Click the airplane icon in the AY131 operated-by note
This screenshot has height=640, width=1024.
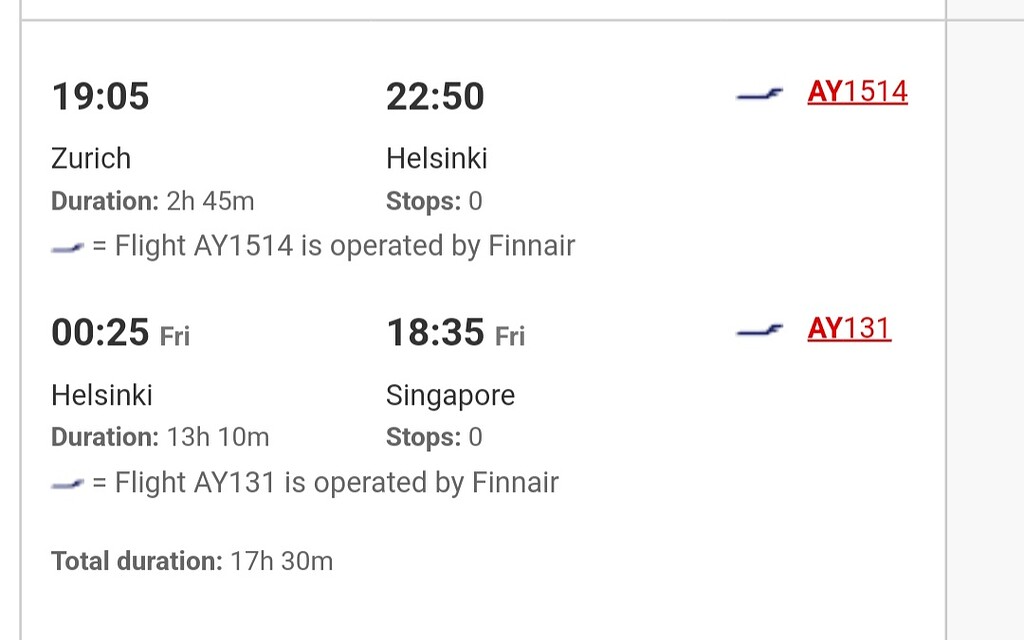point(66,483)
